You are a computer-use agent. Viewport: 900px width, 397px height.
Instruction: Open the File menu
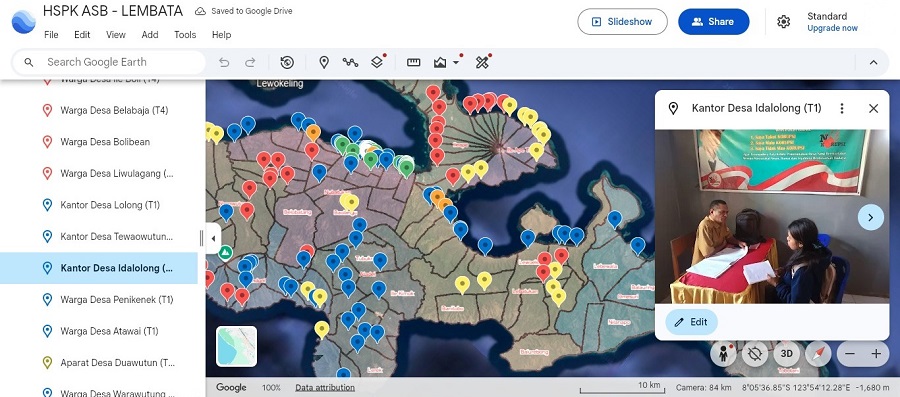pos(51,34)
